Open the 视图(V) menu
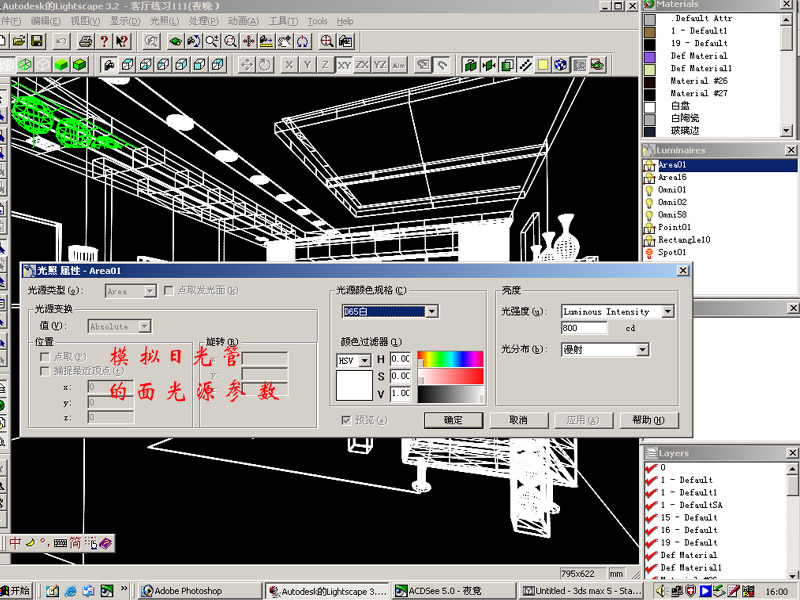The width and height of the screenshot is (800, 600). pos(85,21)
